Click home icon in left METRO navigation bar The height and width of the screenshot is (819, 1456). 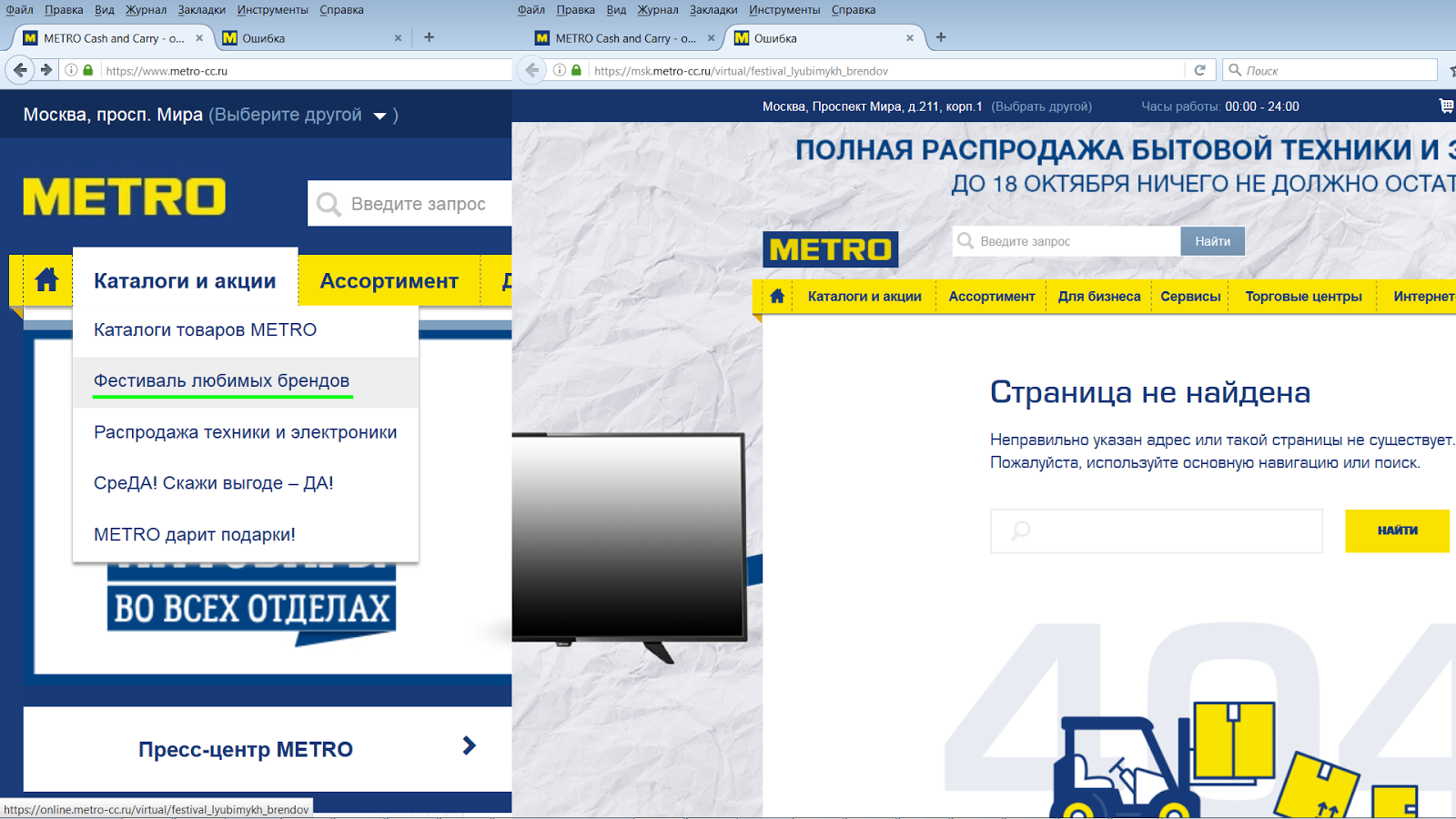46,280
